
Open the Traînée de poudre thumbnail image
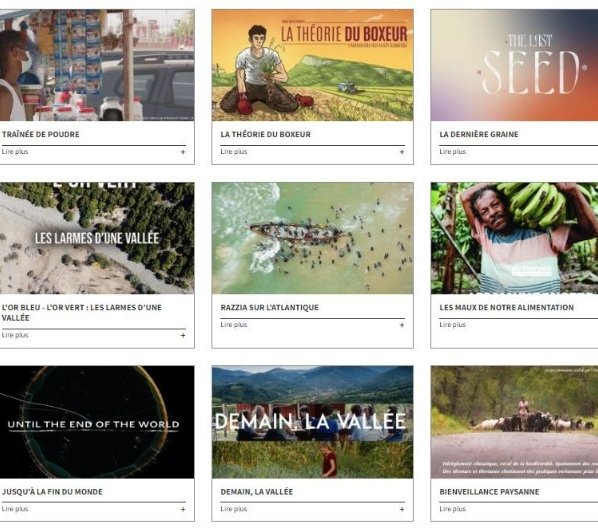pyautogui.click(x=97, y=65)
